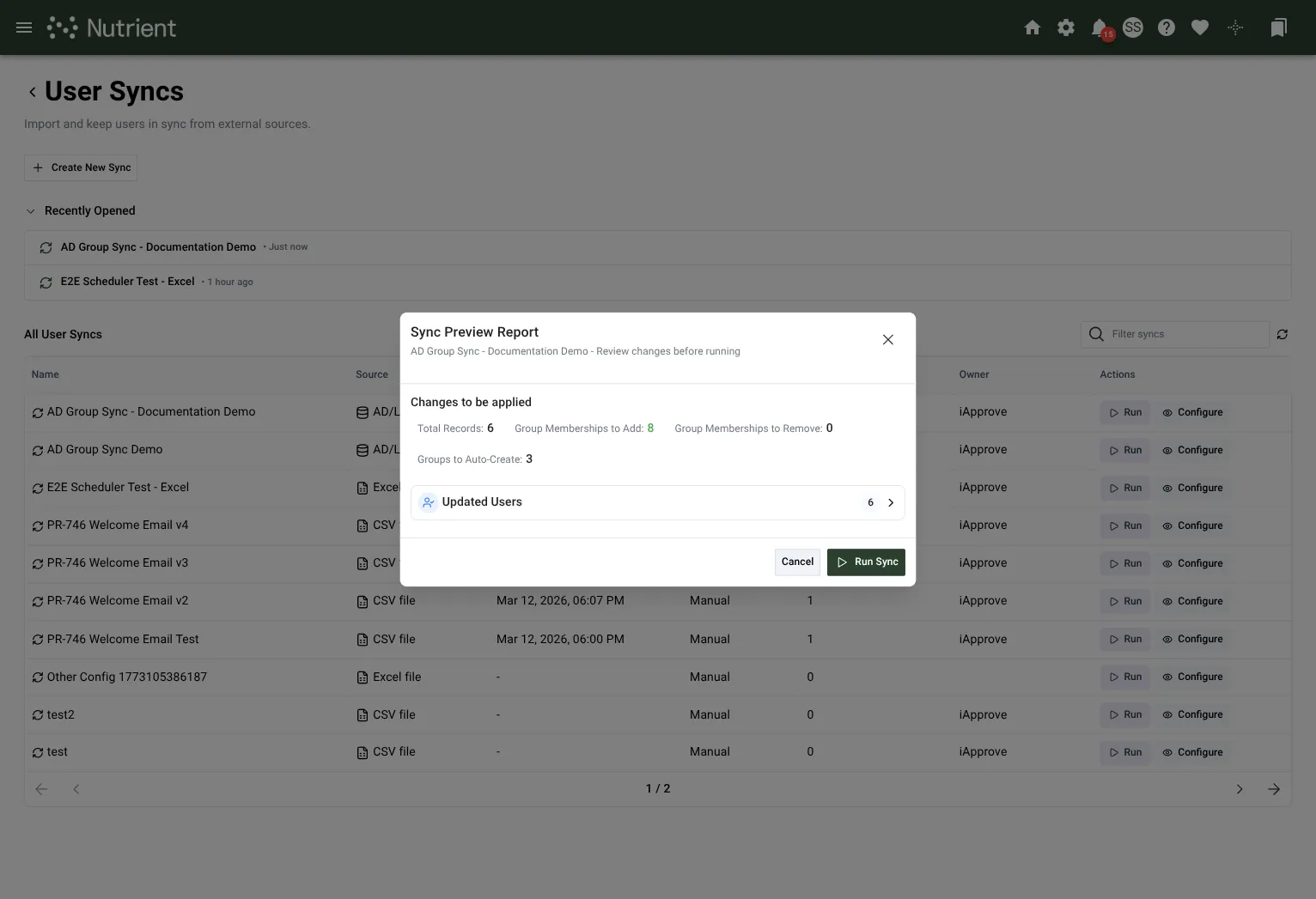Open notifications bell with red badge

point(1100,28)
